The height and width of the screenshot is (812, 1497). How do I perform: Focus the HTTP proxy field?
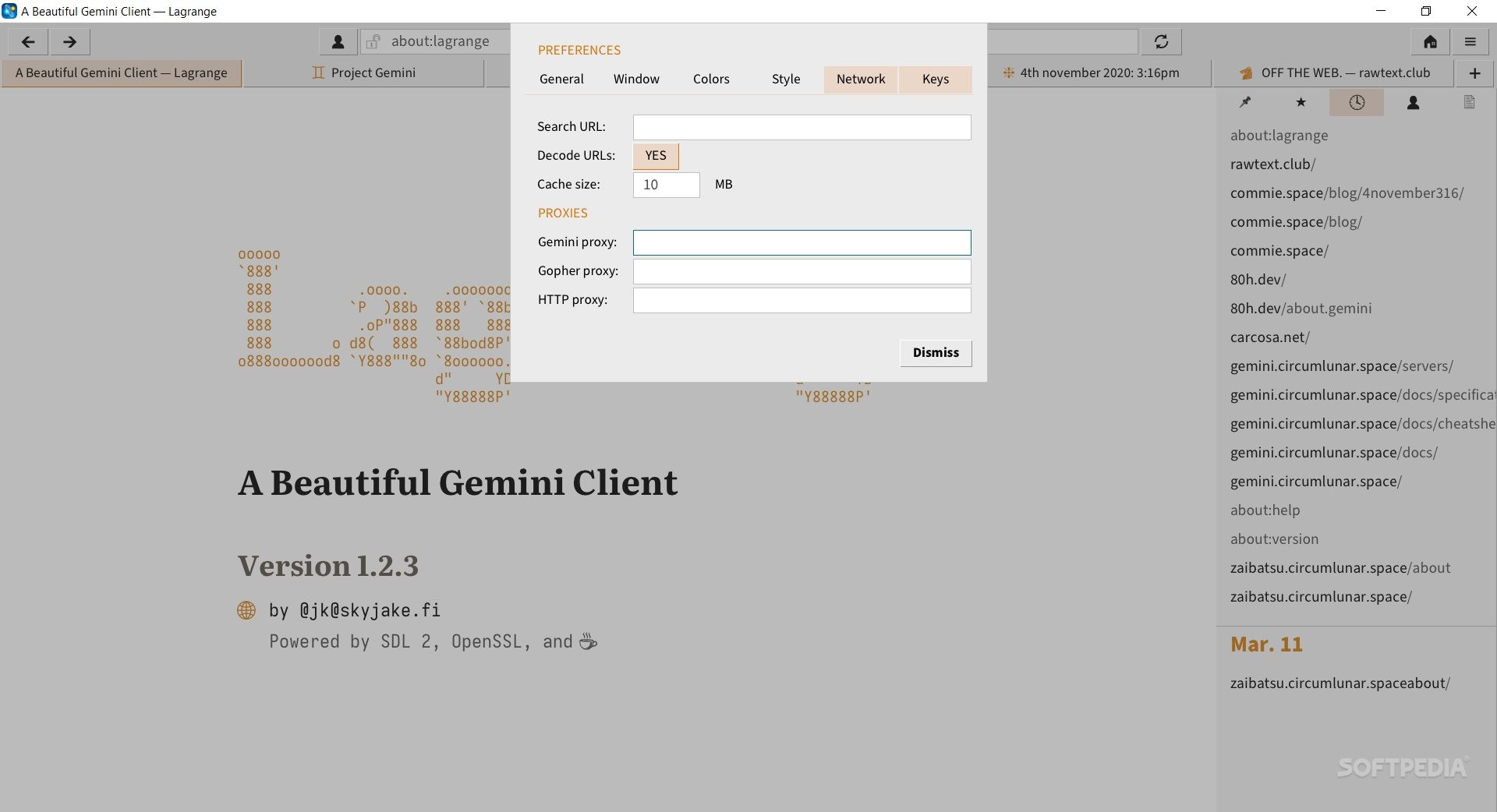tap(802, 300)
